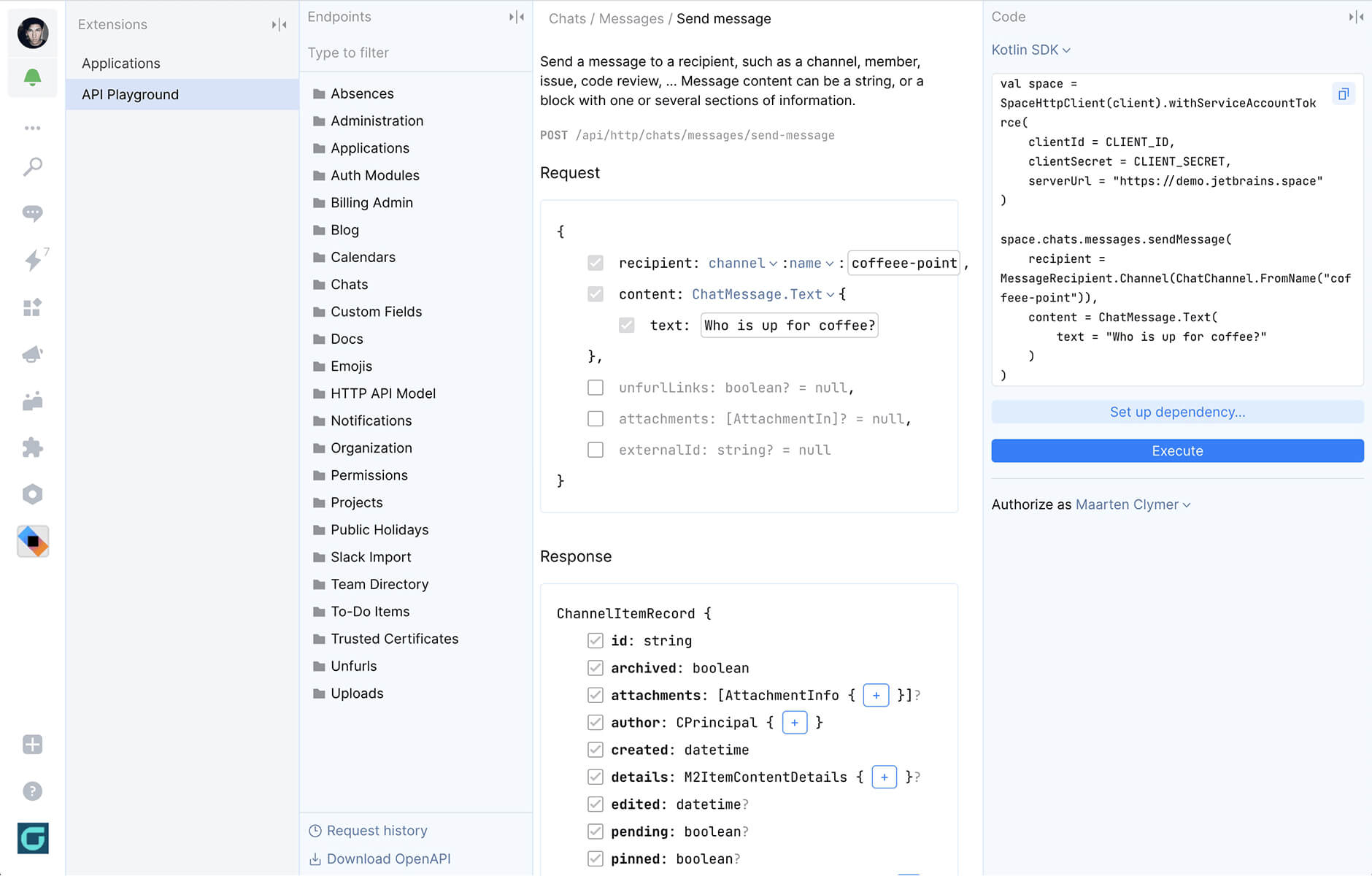Viewport: 1372px width, 876px height.
Task: Open the Kotlin SDK dropdown
Action: coord(1030,50)
